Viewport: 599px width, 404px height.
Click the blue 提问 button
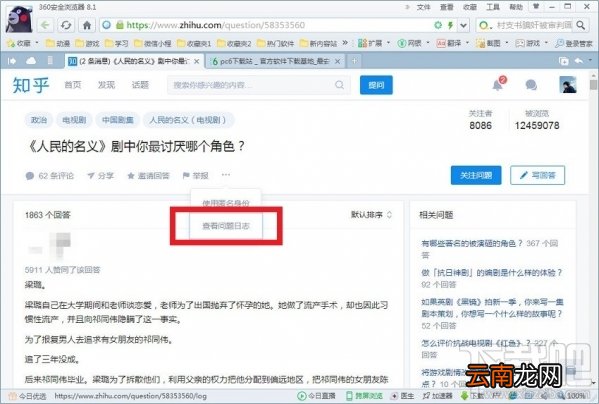pyautogui.click(x=376, y=85)
